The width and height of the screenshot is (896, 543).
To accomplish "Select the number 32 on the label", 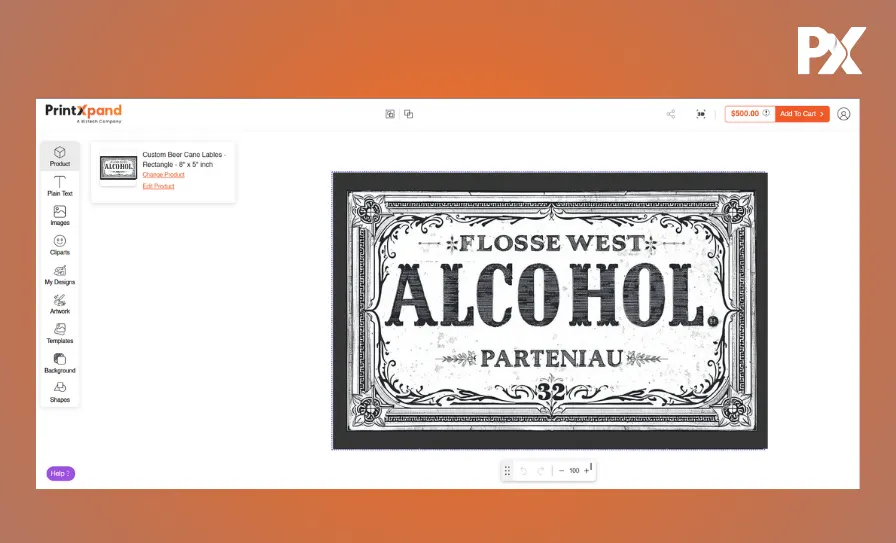I will [x=551, y=392].
